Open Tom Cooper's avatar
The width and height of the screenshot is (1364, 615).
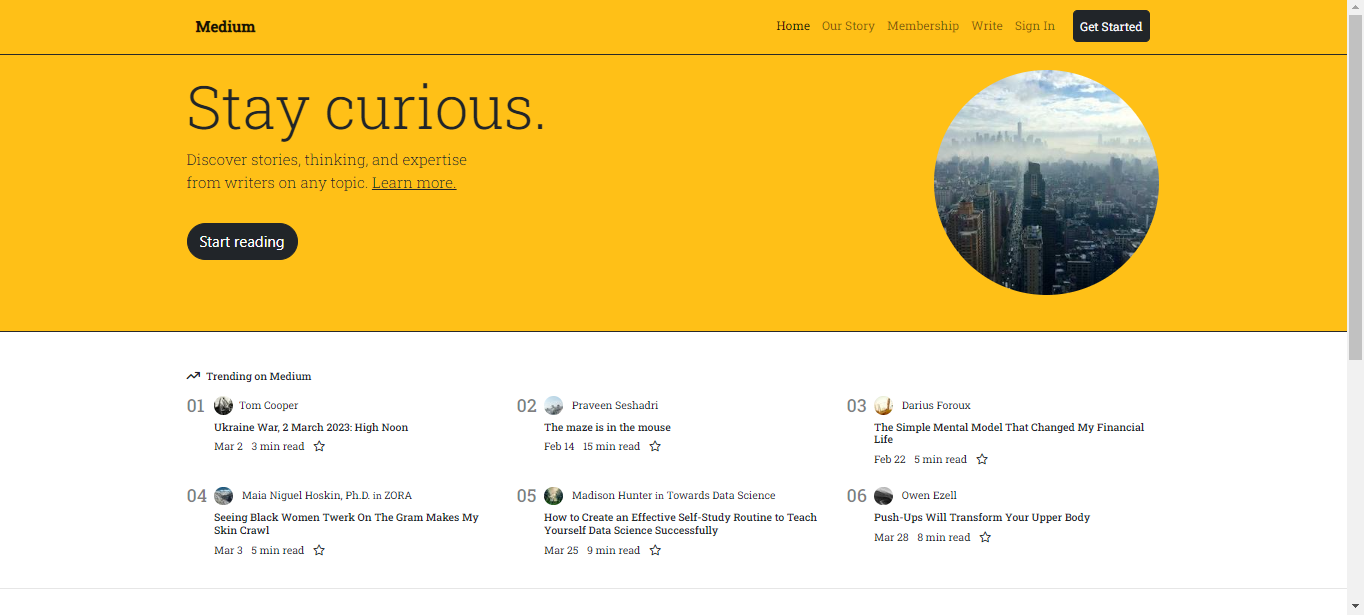[x=223, y=405]
